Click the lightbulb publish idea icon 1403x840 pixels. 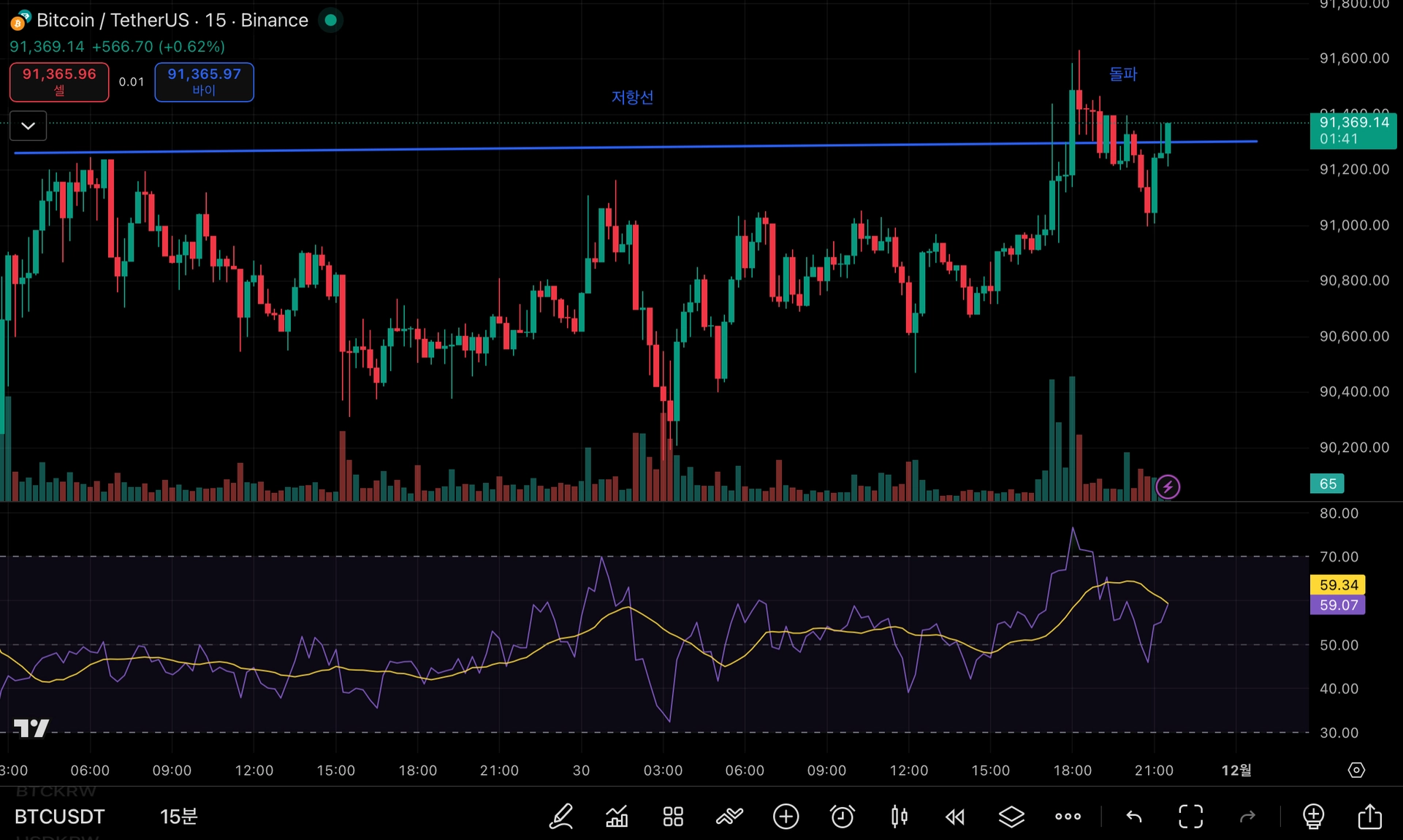[1313, 816]
